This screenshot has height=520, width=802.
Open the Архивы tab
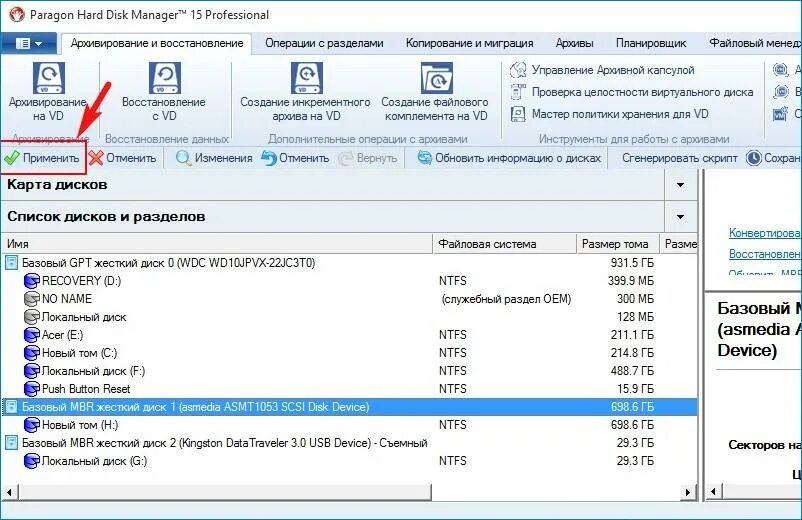tap(574, 43)
